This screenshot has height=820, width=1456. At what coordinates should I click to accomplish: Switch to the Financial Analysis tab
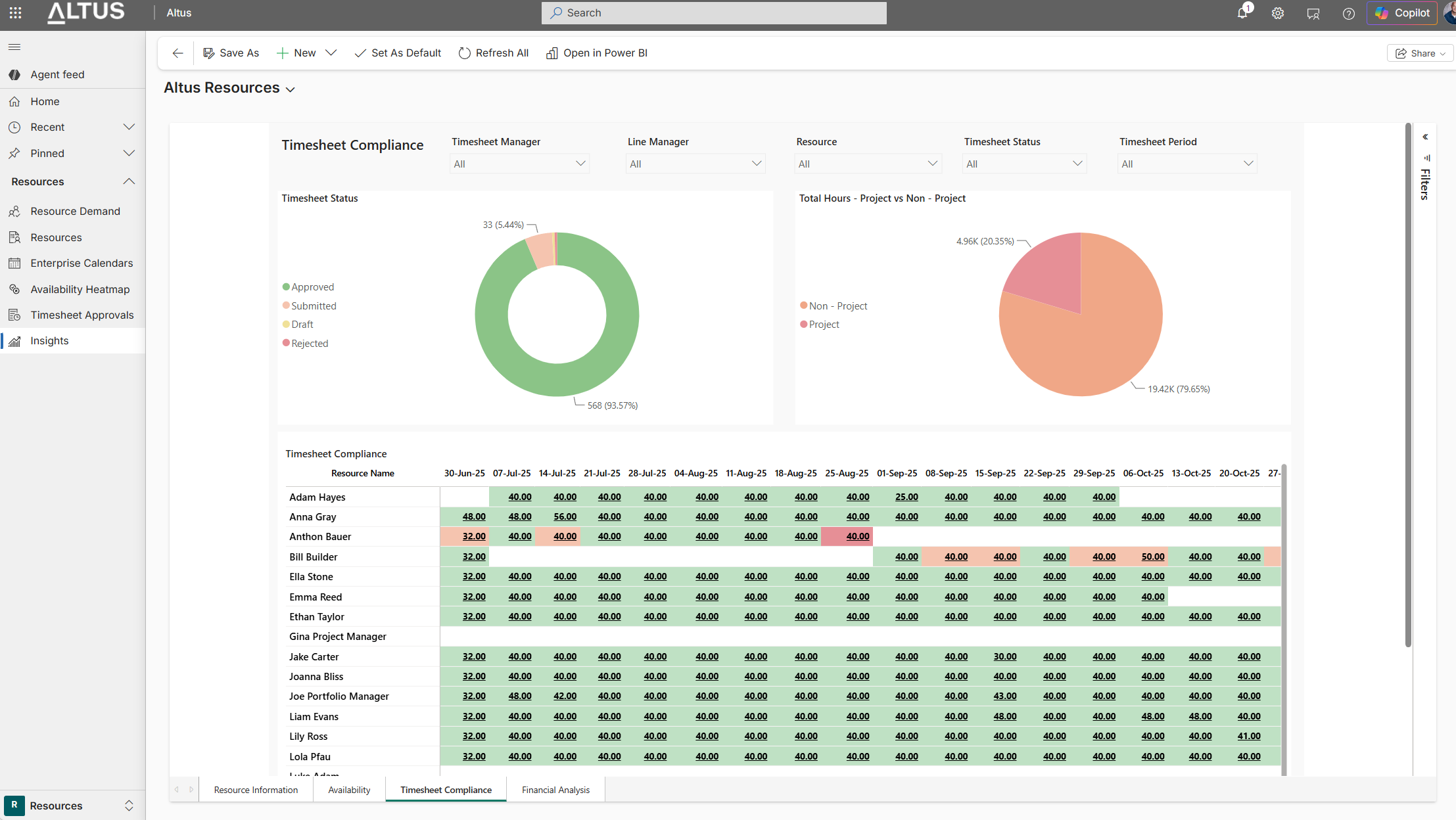pos(555,790)
